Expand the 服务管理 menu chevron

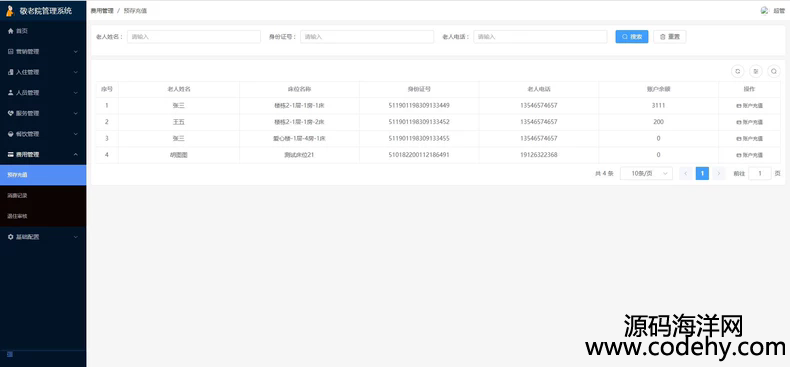pos(76,113)
